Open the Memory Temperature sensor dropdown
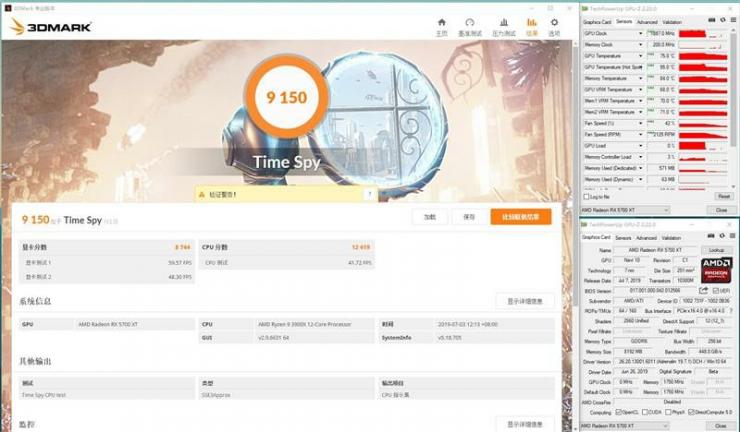Viewport: 740px width, 432px height. tap(640, 78)
